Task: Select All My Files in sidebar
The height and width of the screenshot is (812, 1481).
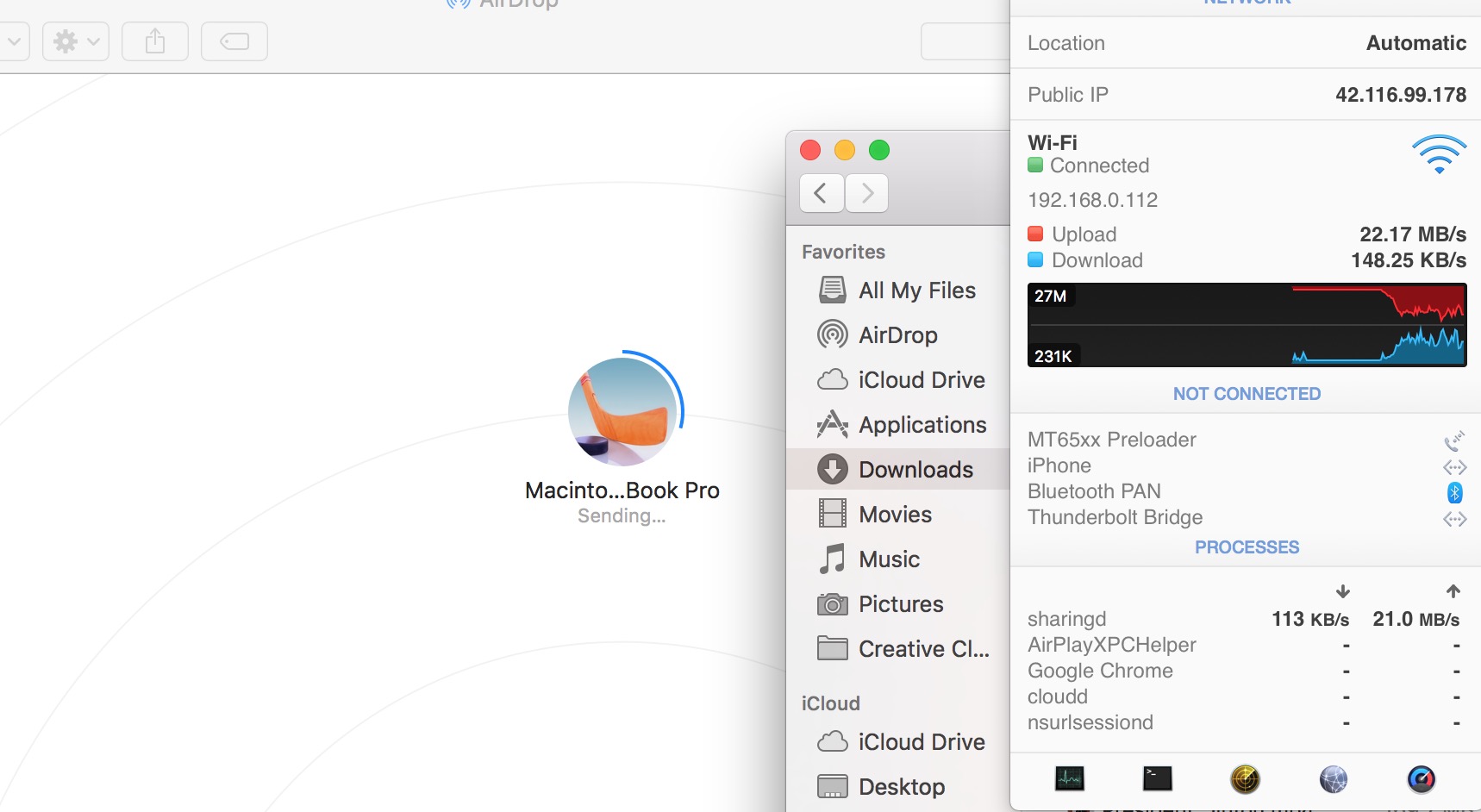Action: (897, 290)
